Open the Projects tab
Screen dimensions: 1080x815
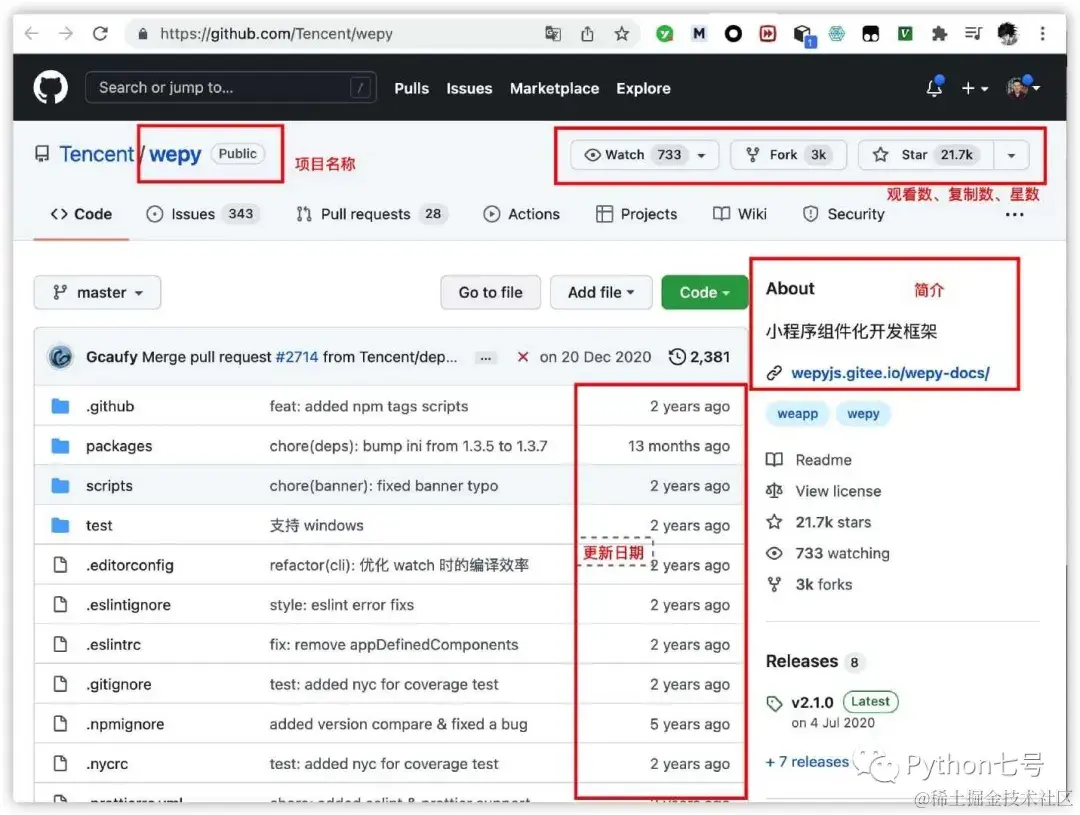pos(636,214)
